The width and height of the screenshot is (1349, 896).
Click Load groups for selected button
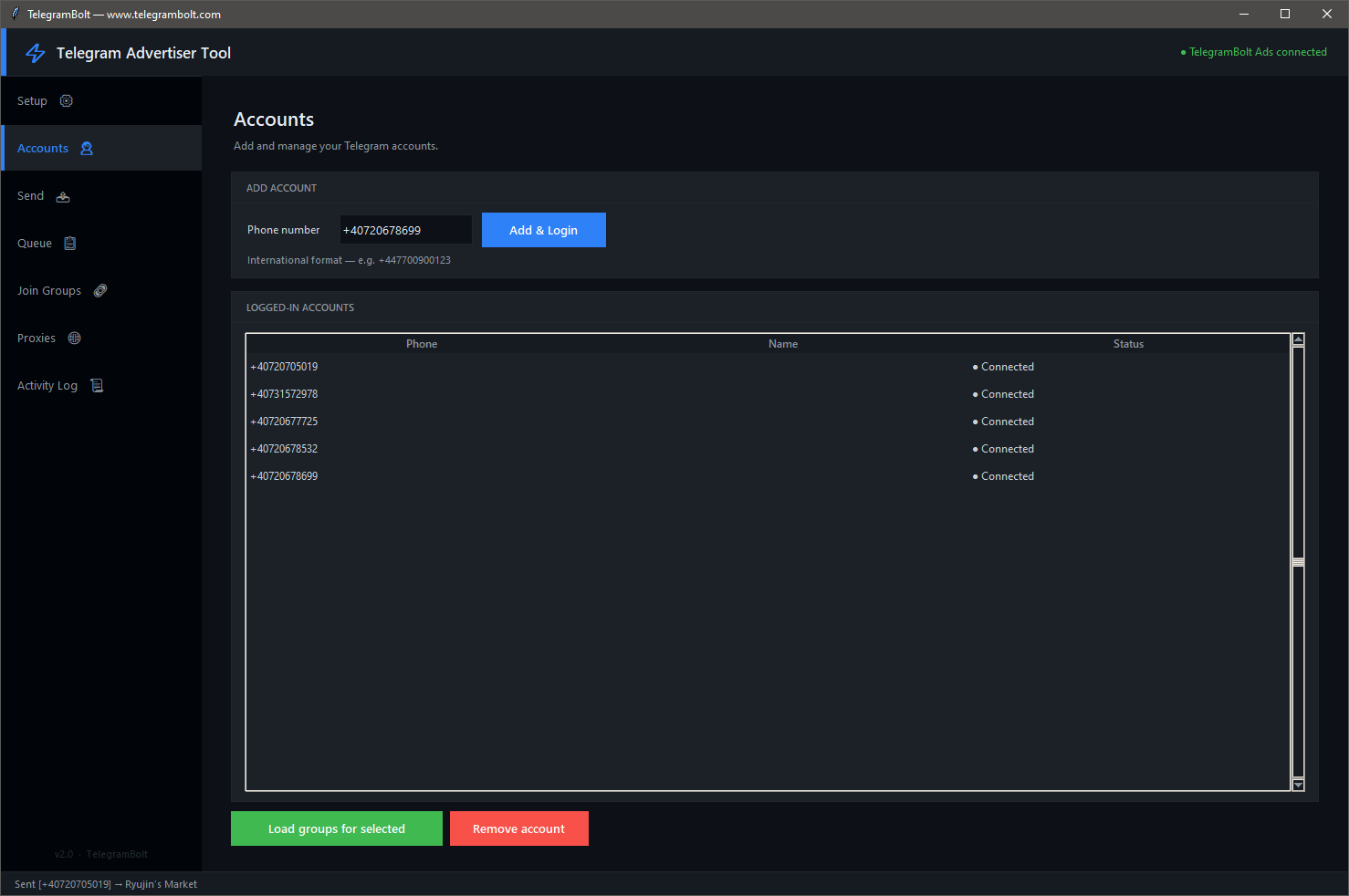[337, 828]
